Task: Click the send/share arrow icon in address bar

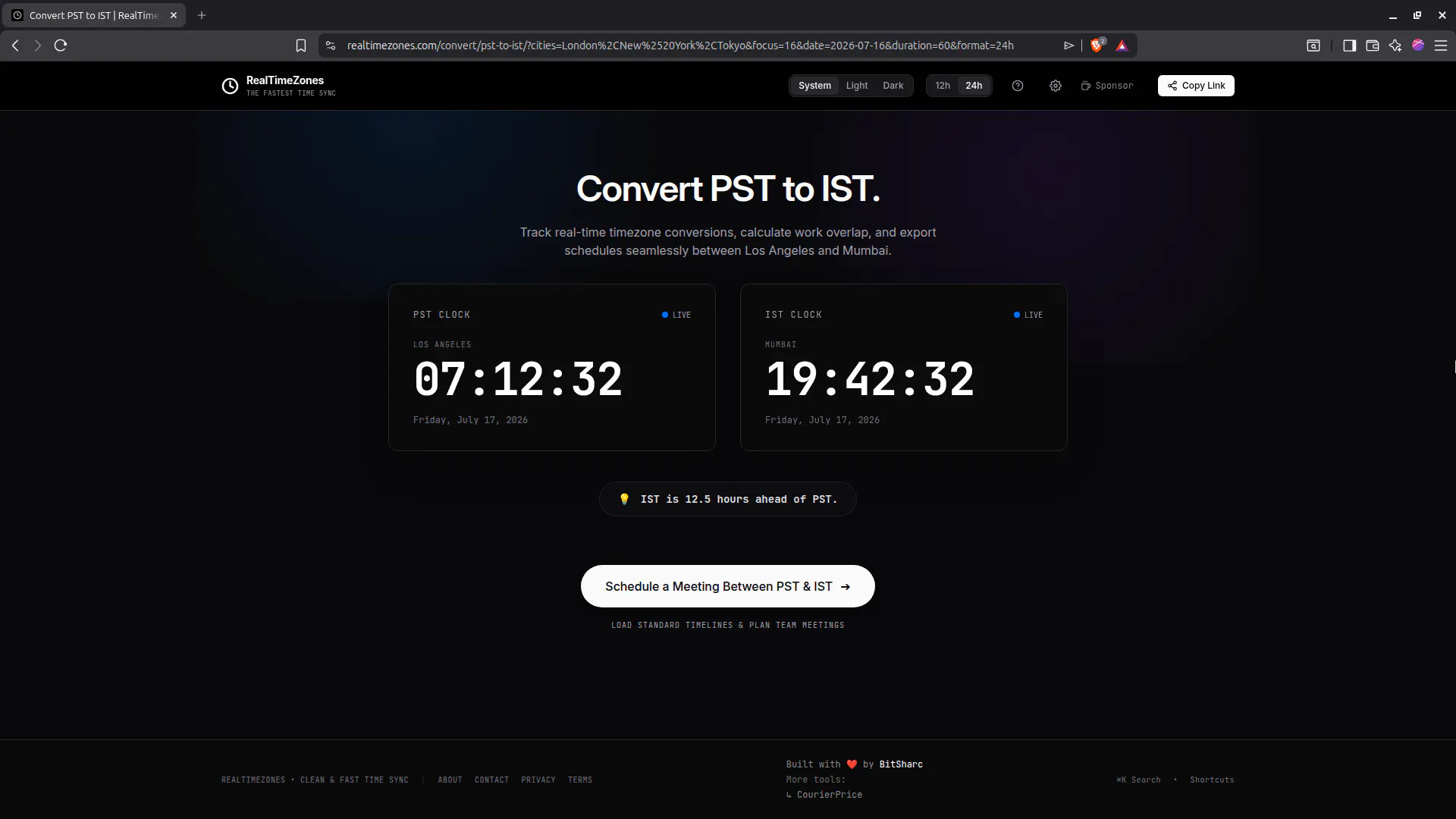Action: 1068,45
